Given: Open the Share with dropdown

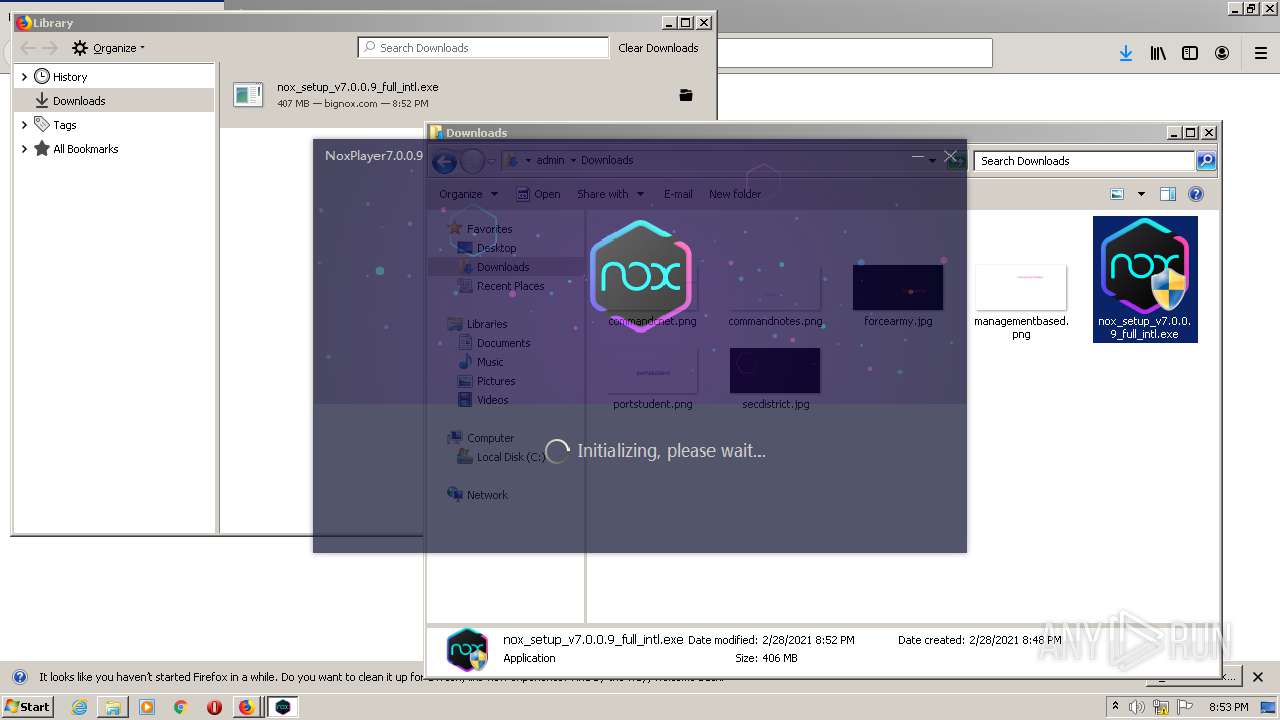Looking at the screenshot, I should point(610,194).
